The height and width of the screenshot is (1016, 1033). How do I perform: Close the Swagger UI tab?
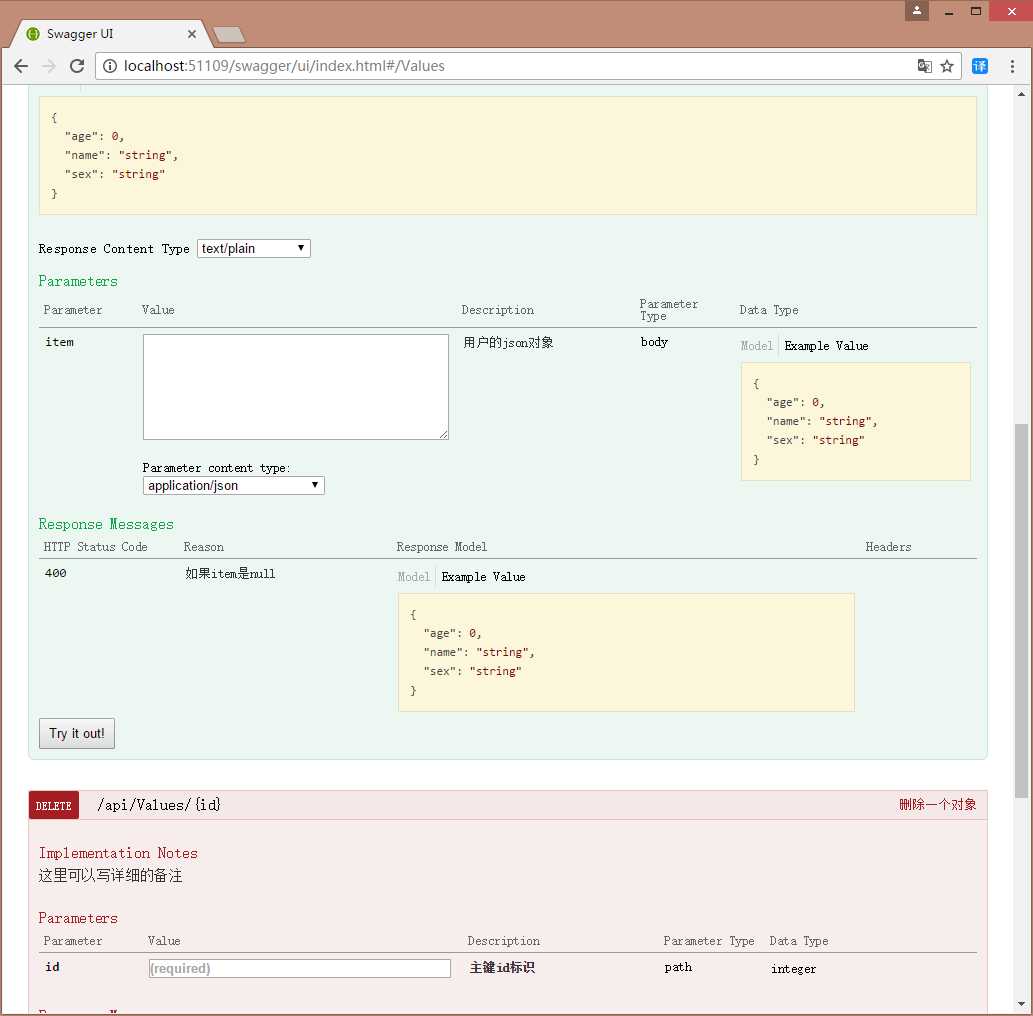(192, 34)
